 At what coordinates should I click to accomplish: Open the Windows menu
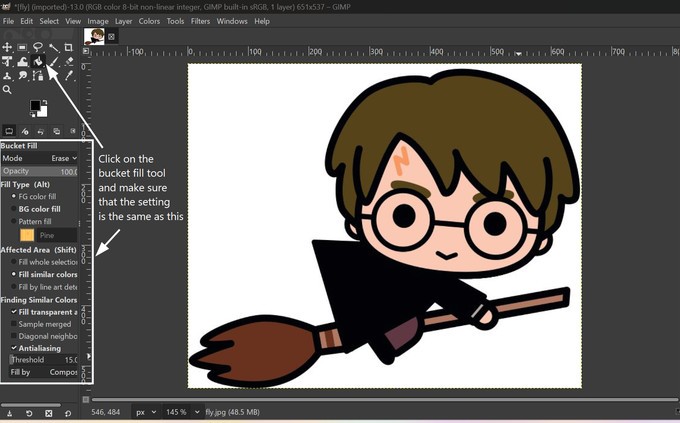232,21
